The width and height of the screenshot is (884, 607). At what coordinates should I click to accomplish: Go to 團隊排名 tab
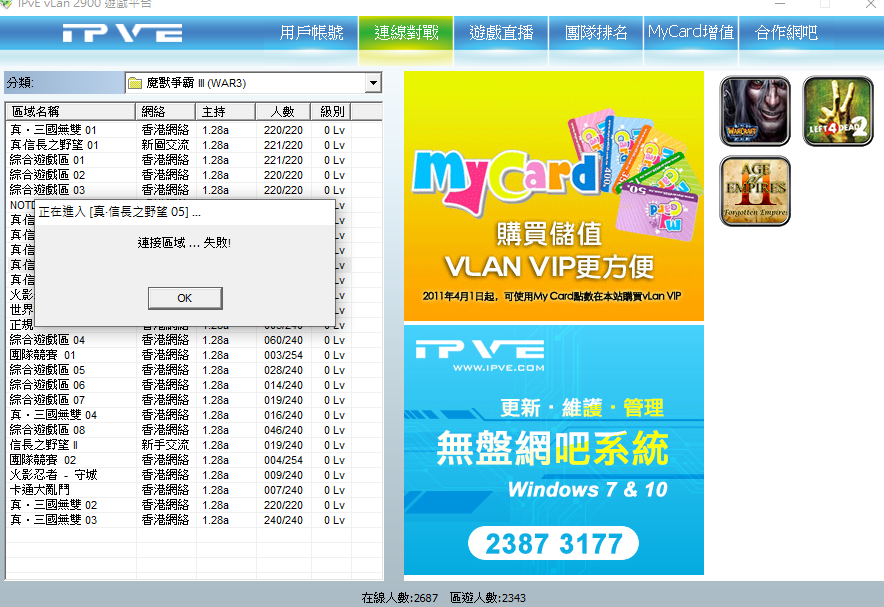[x=596, y=33]
